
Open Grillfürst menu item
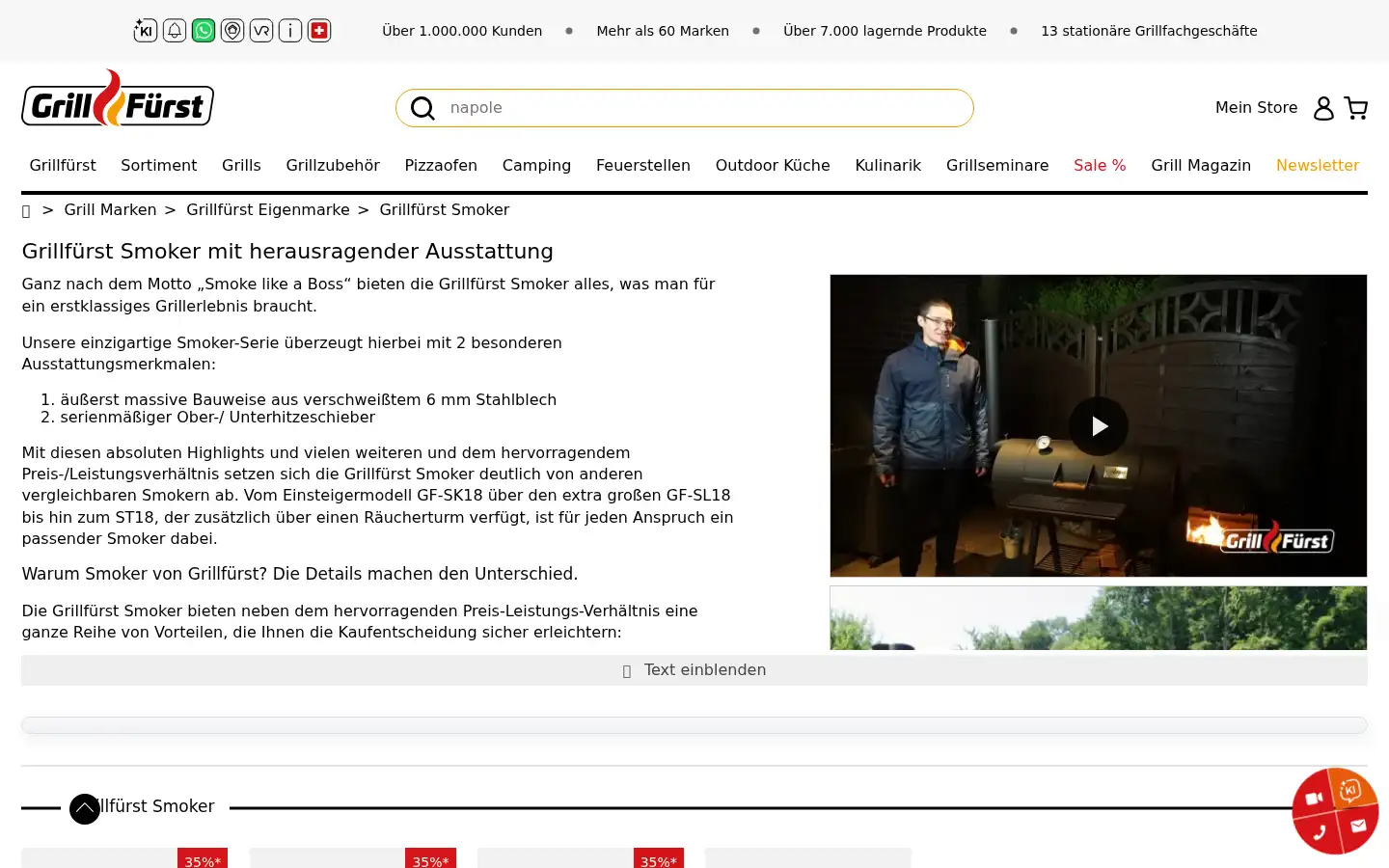tap(63, 166)
